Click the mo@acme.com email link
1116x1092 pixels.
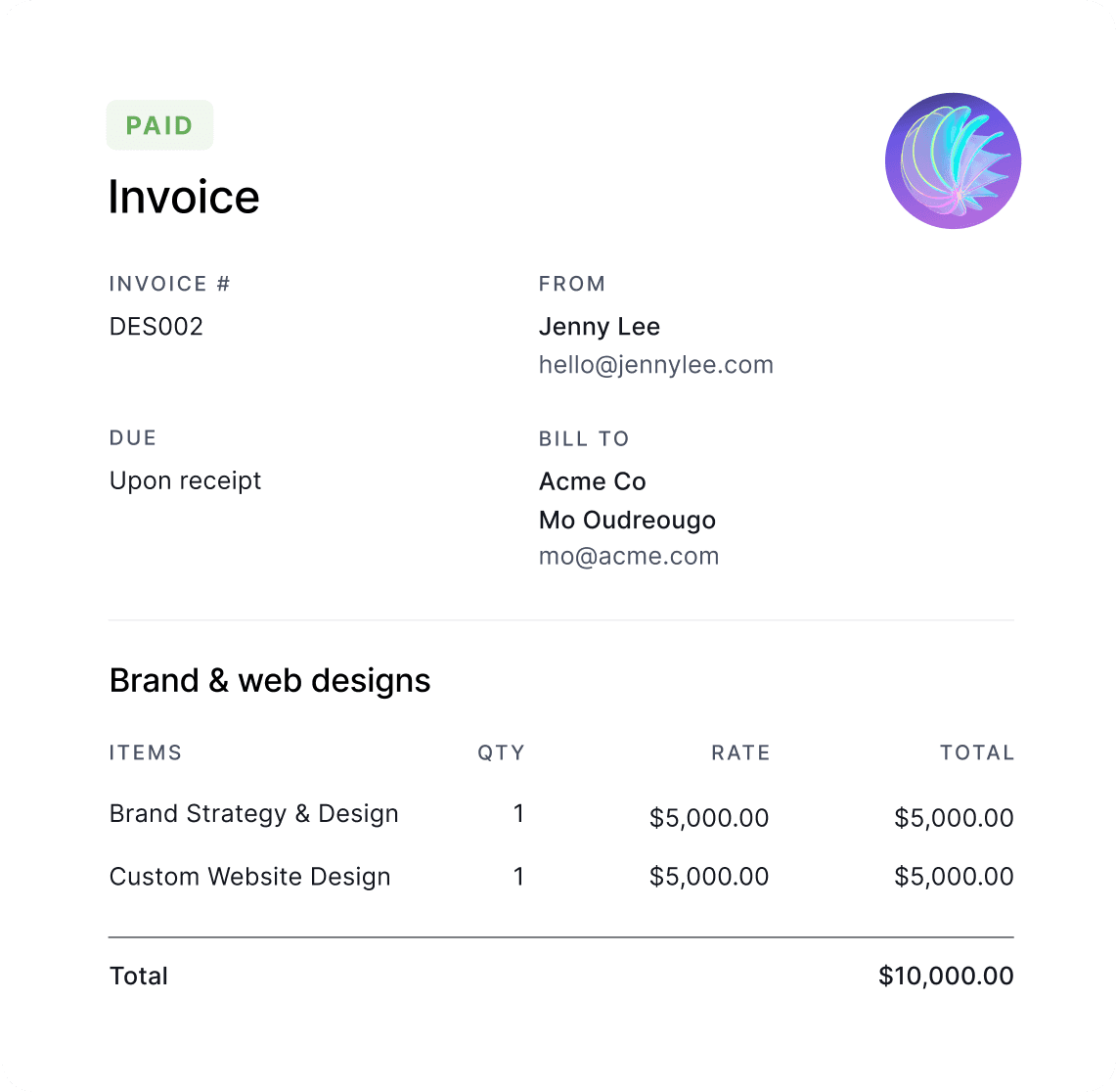click(628, 556)
